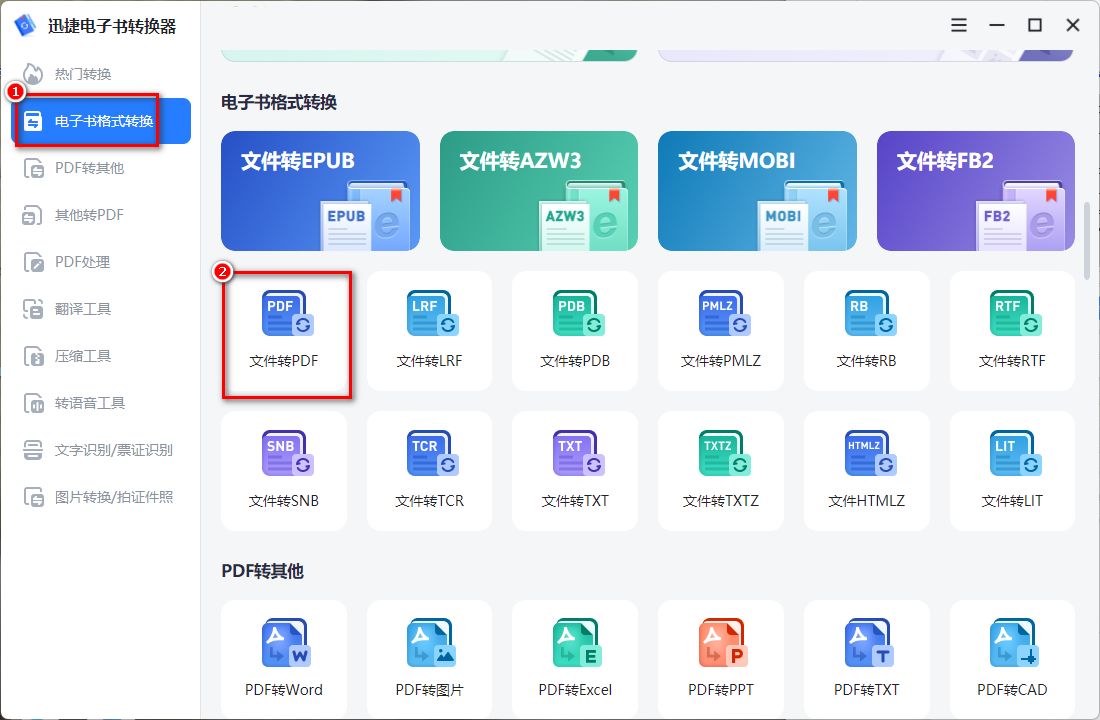Open the 文件转TCR converter
The height and width of the screenshot is (720, 1100).
pyautogui.click(x=429, y=470)
